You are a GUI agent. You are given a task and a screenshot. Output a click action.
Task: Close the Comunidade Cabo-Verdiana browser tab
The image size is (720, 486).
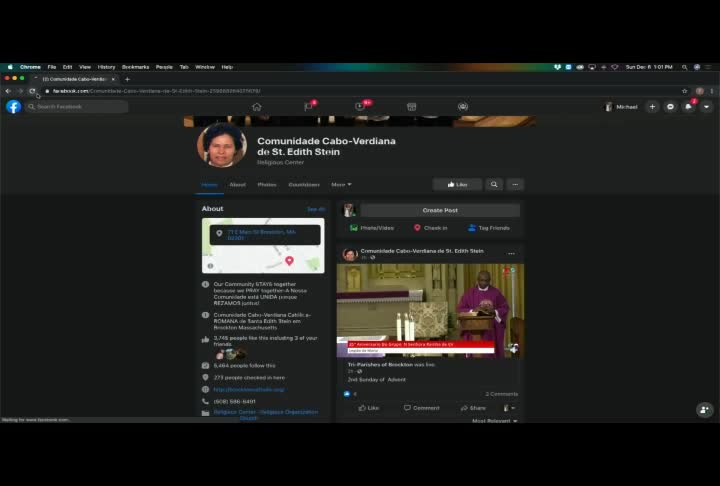point(113,79)
